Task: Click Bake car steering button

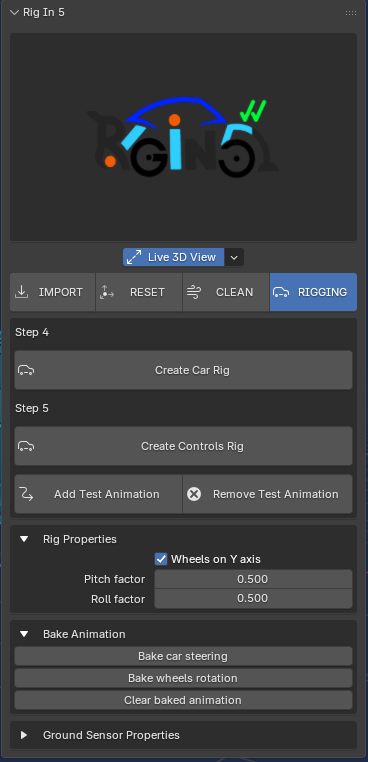Action: point(183,656)
